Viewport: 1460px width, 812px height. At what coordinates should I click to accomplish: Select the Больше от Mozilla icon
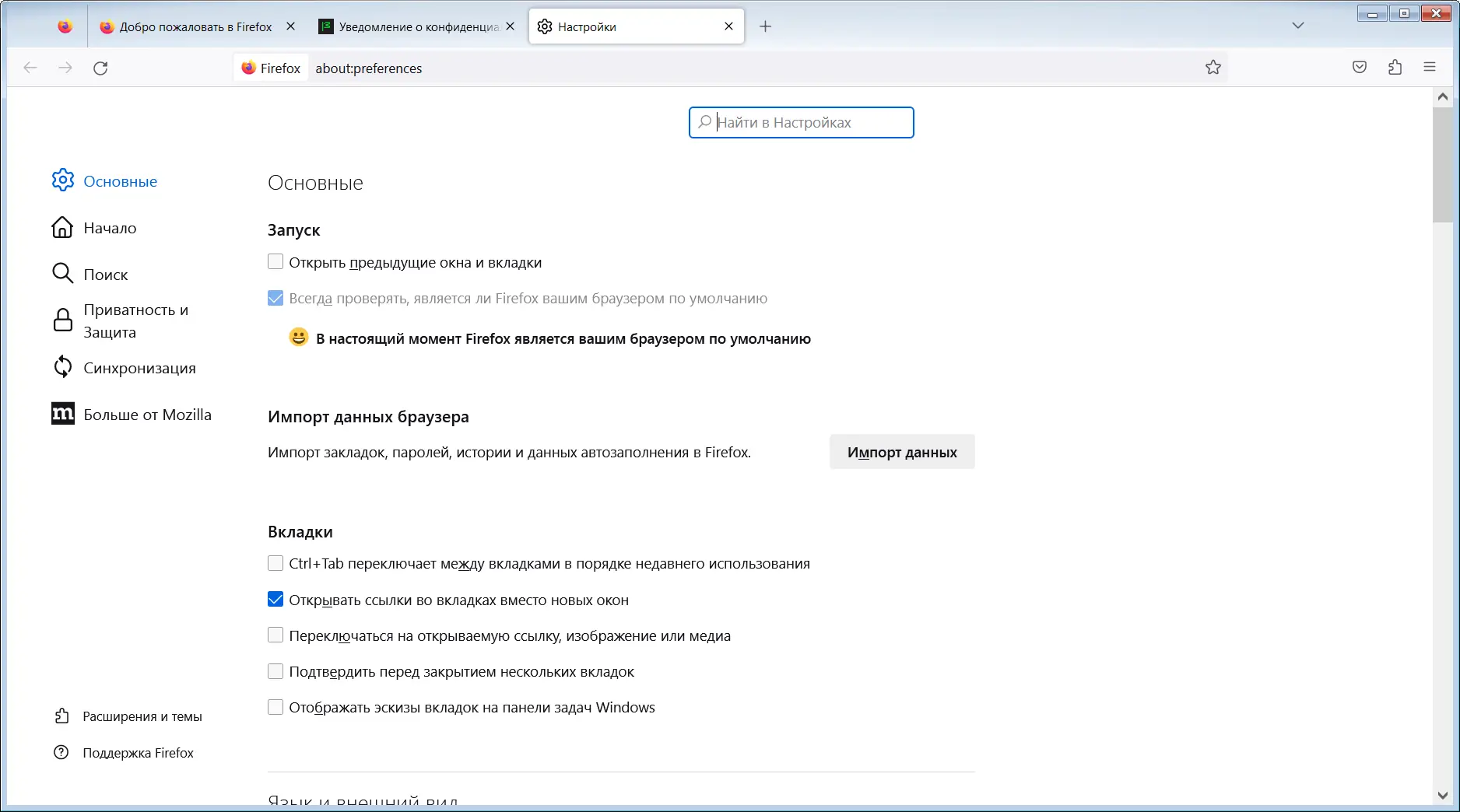[62, 414]
